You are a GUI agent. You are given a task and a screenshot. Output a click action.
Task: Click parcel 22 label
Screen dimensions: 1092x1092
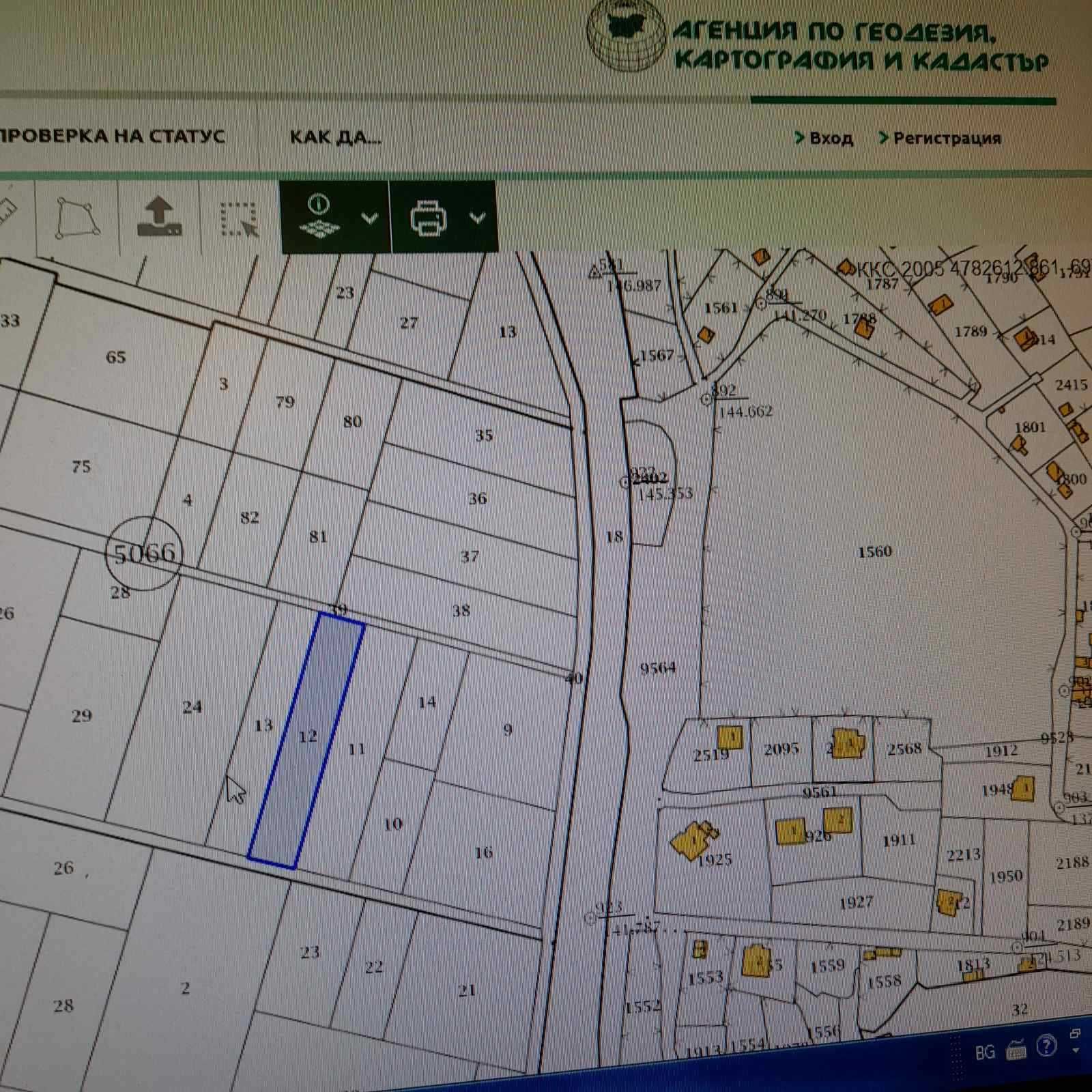[373, 967]
